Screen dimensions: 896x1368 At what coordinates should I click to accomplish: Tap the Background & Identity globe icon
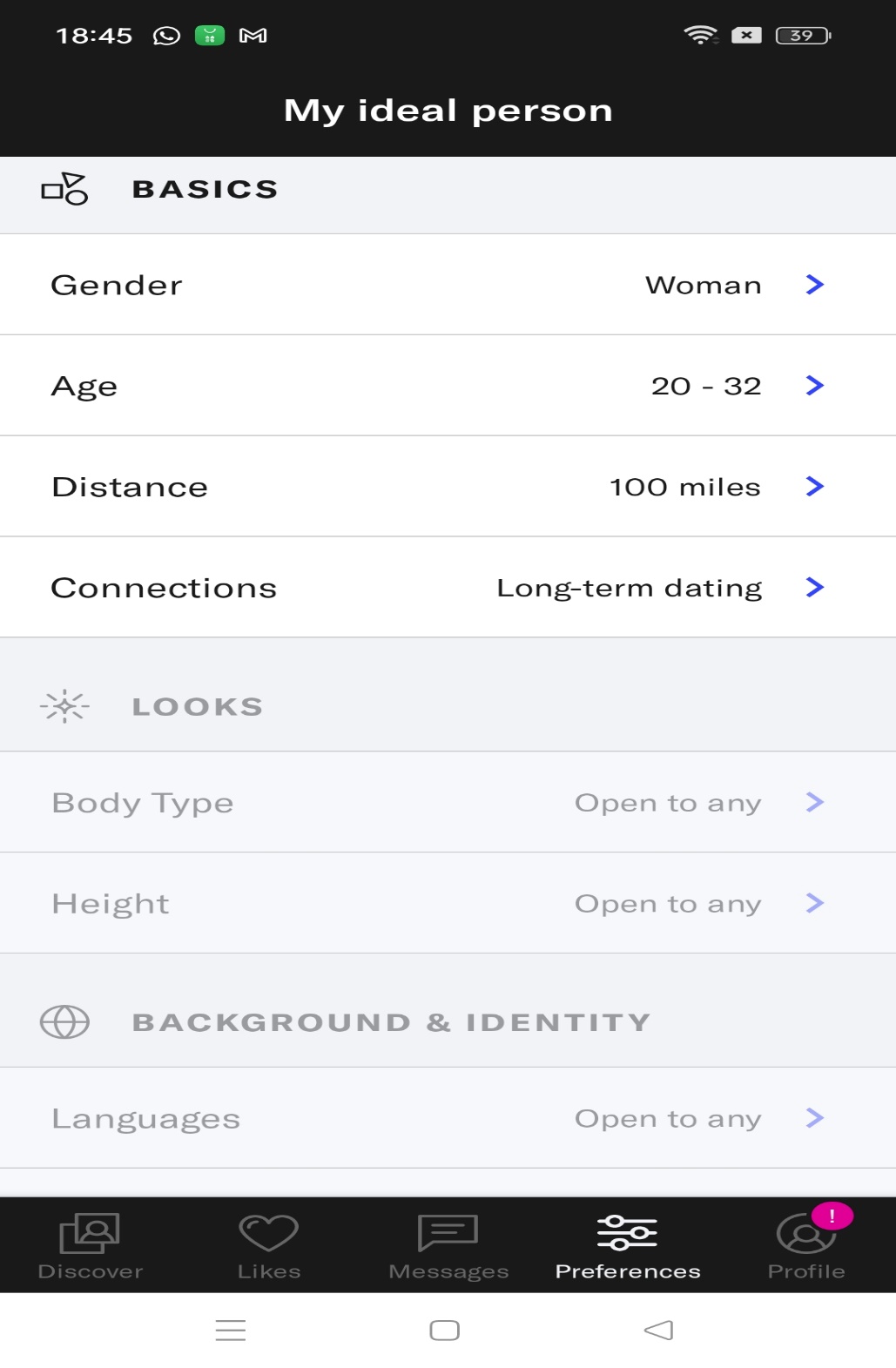[65, 1021]
